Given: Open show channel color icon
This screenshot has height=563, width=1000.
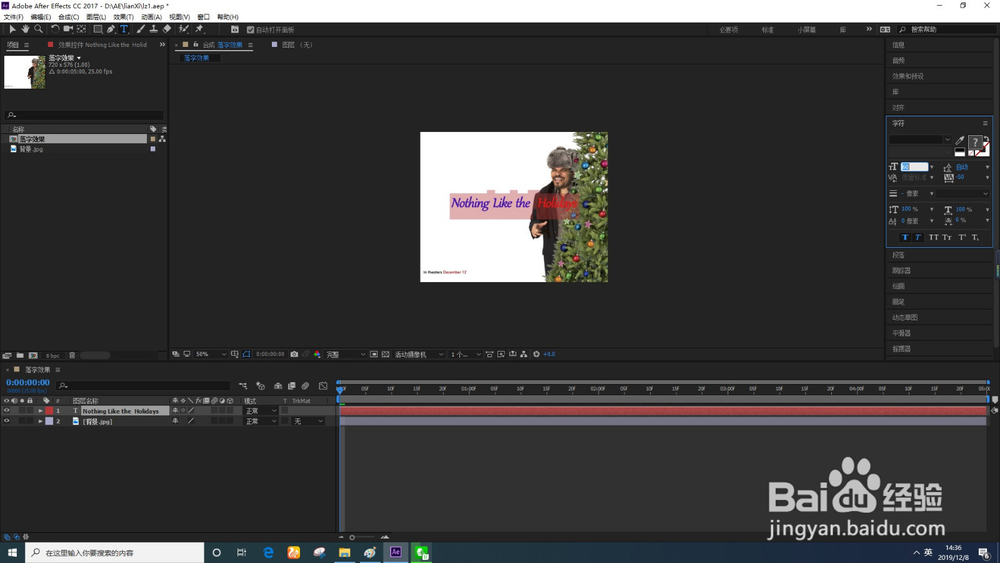Looking at the screenshot, I should [317, 355].
